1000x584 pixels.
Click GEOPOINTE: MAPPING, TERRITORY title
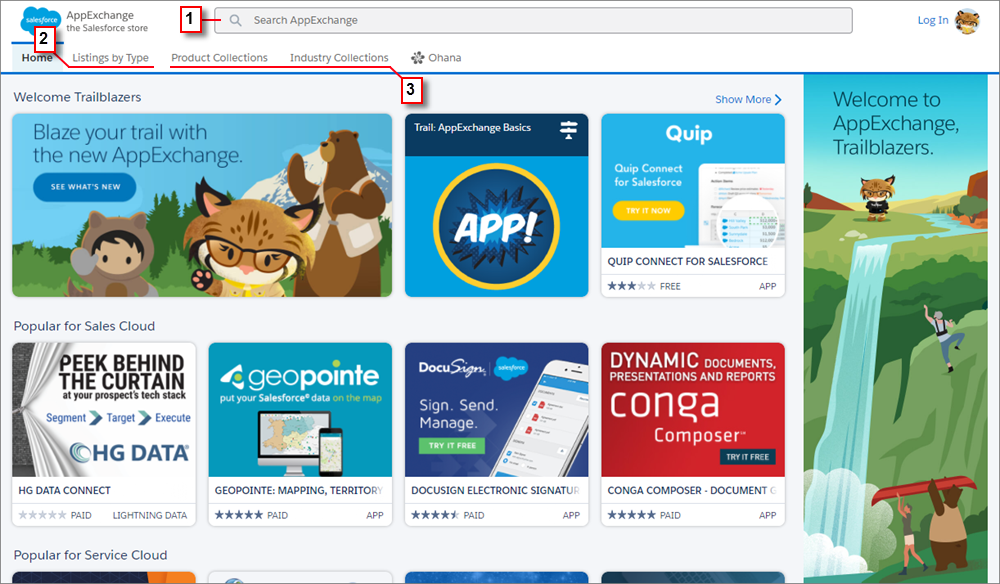click(x=298, y=490)
